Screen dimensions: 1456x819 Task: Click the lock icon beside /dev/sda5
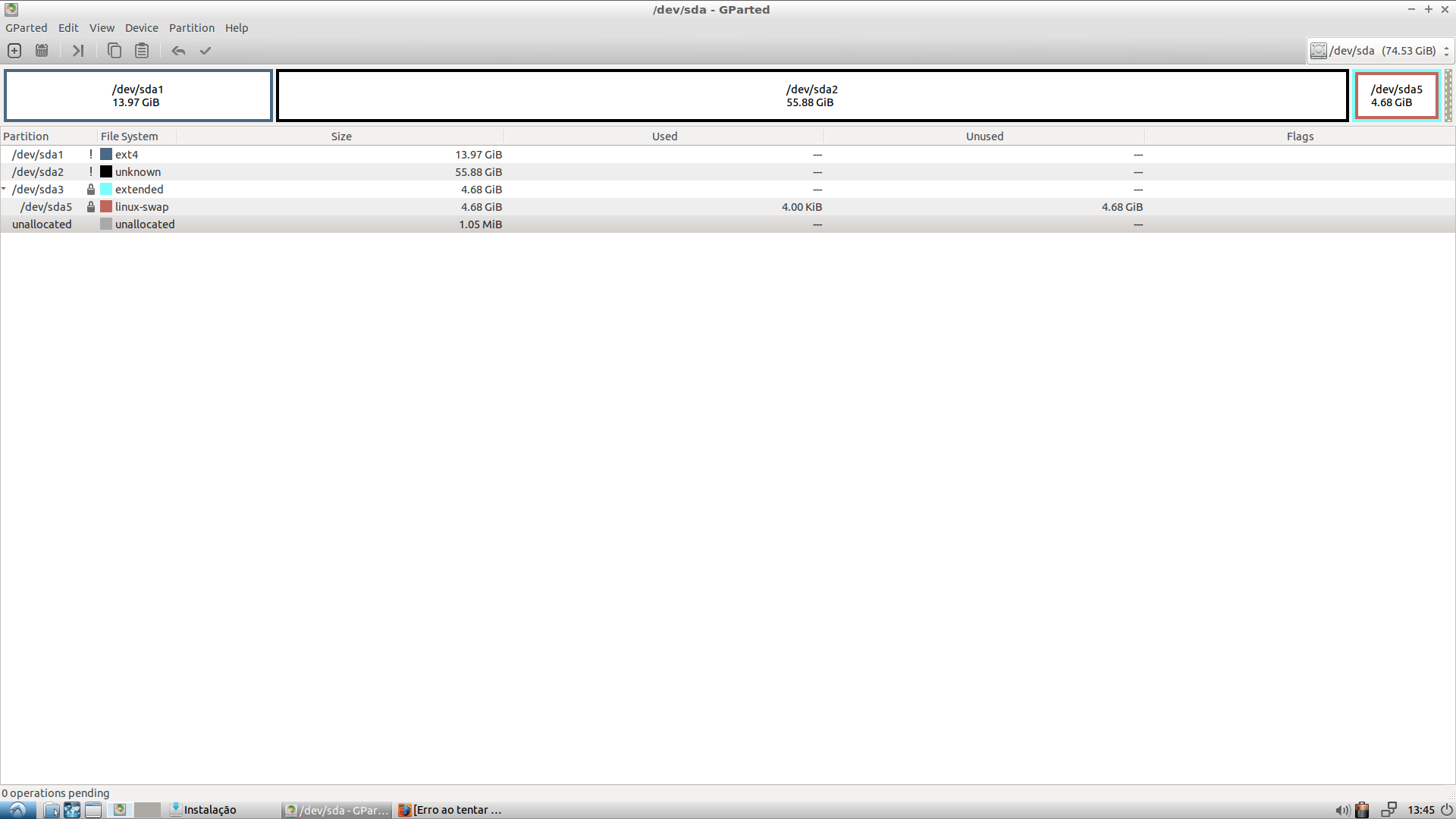coord(91,207)
